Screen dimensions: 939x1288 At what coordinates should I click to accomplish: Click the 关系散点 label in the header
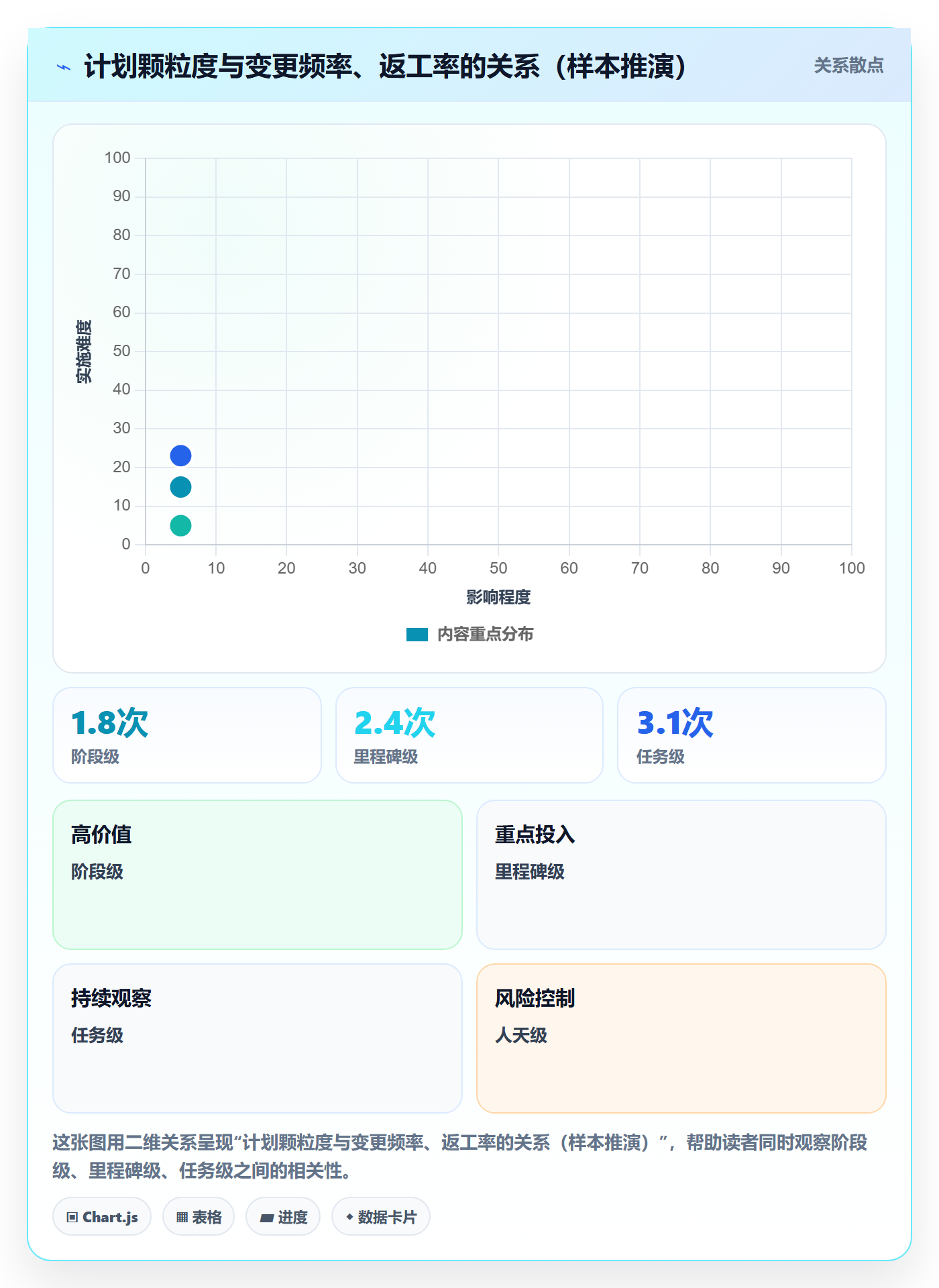pyautogui.click(x=848, y=66)
